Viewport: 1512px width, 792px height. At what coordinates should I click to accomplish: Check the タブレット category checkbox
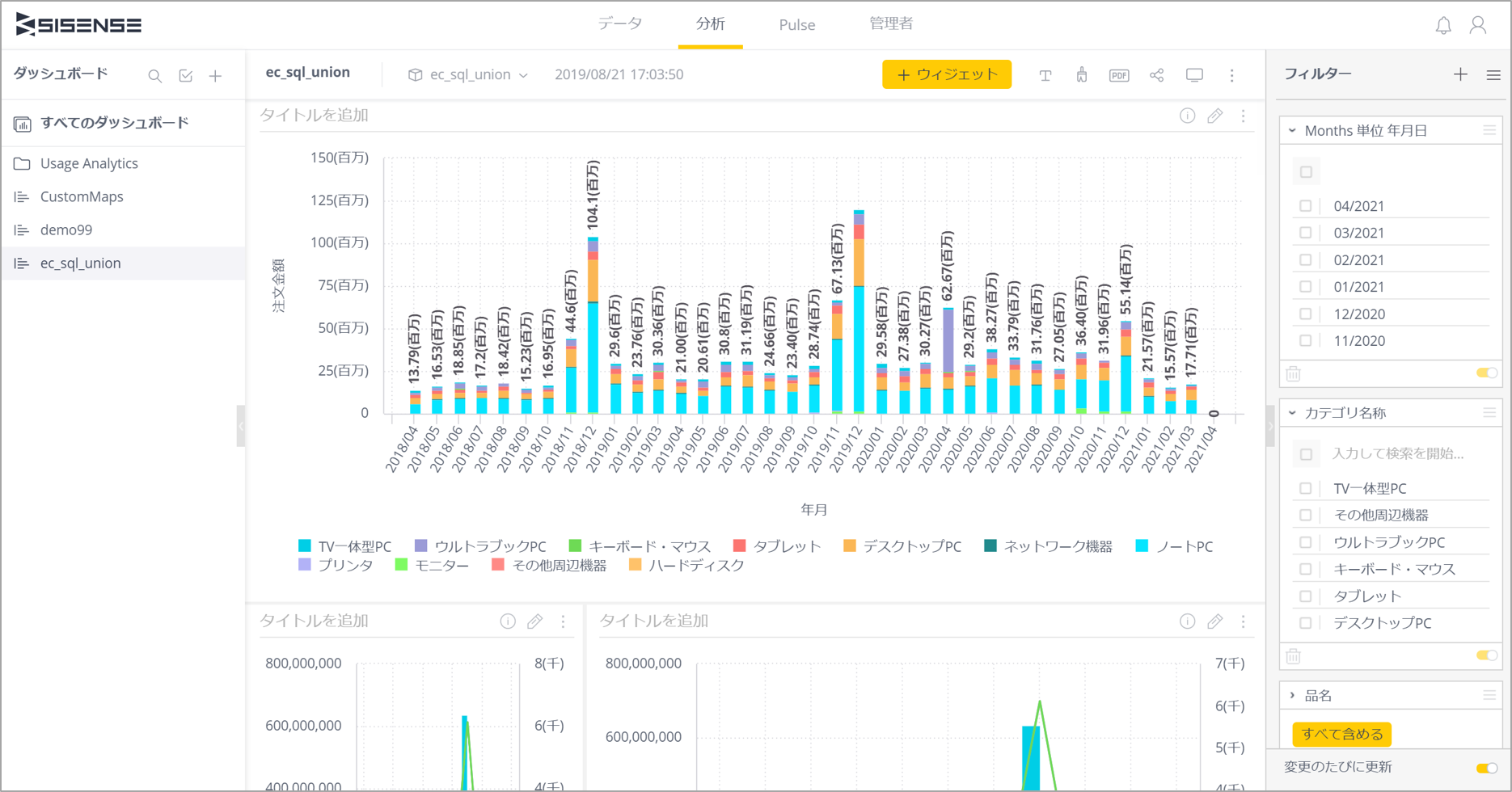(1305, 596)
